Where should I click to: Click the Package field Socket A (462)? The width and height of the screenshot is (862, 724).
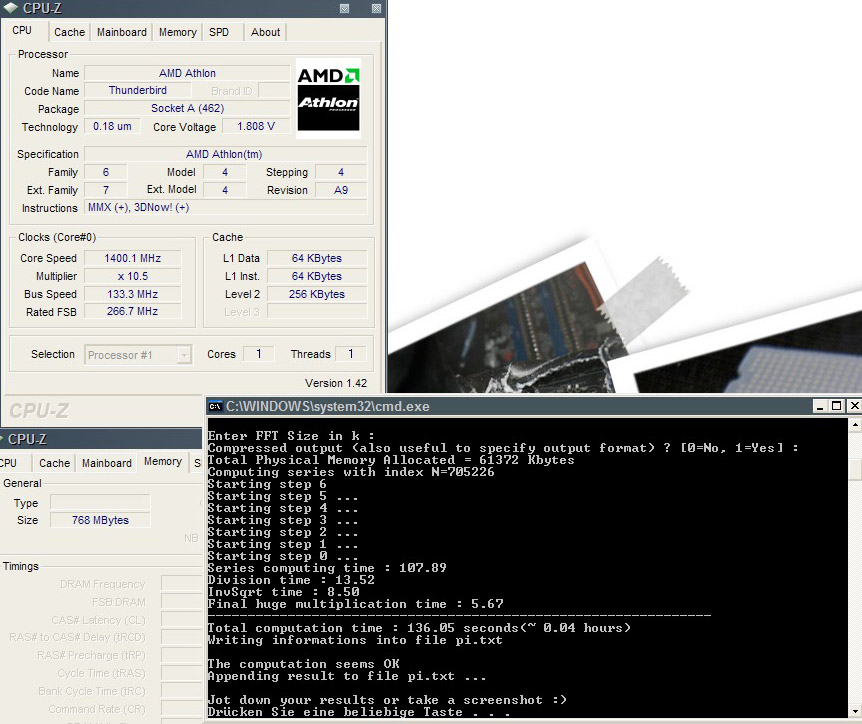coord(187,108)
